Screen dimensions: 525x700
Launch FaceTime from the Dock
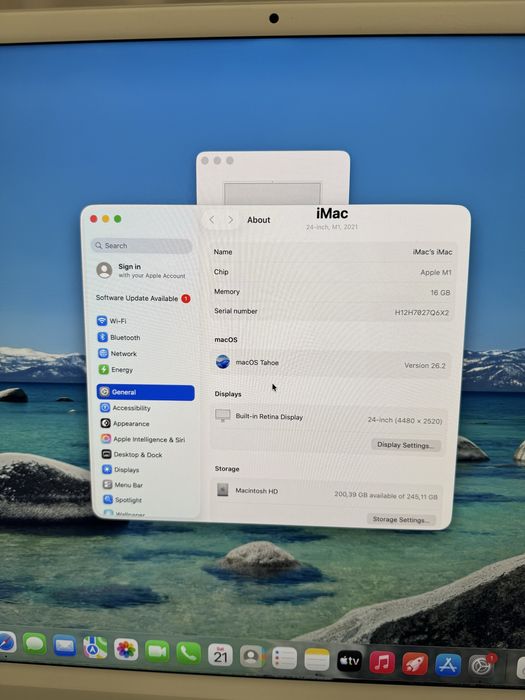157,651
